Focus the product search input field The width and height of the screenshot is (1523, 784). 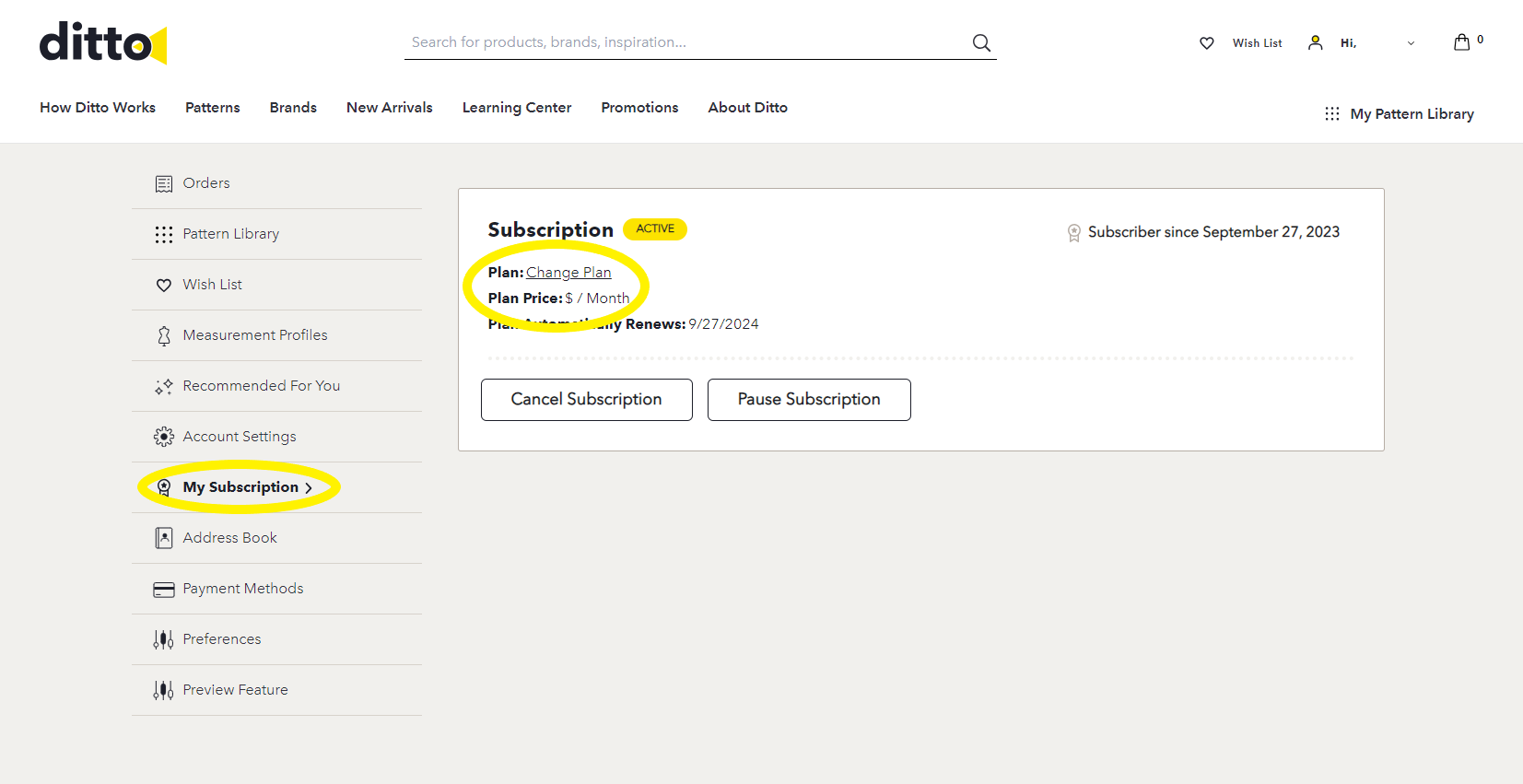pyautogui.click(x=682, y=42)
